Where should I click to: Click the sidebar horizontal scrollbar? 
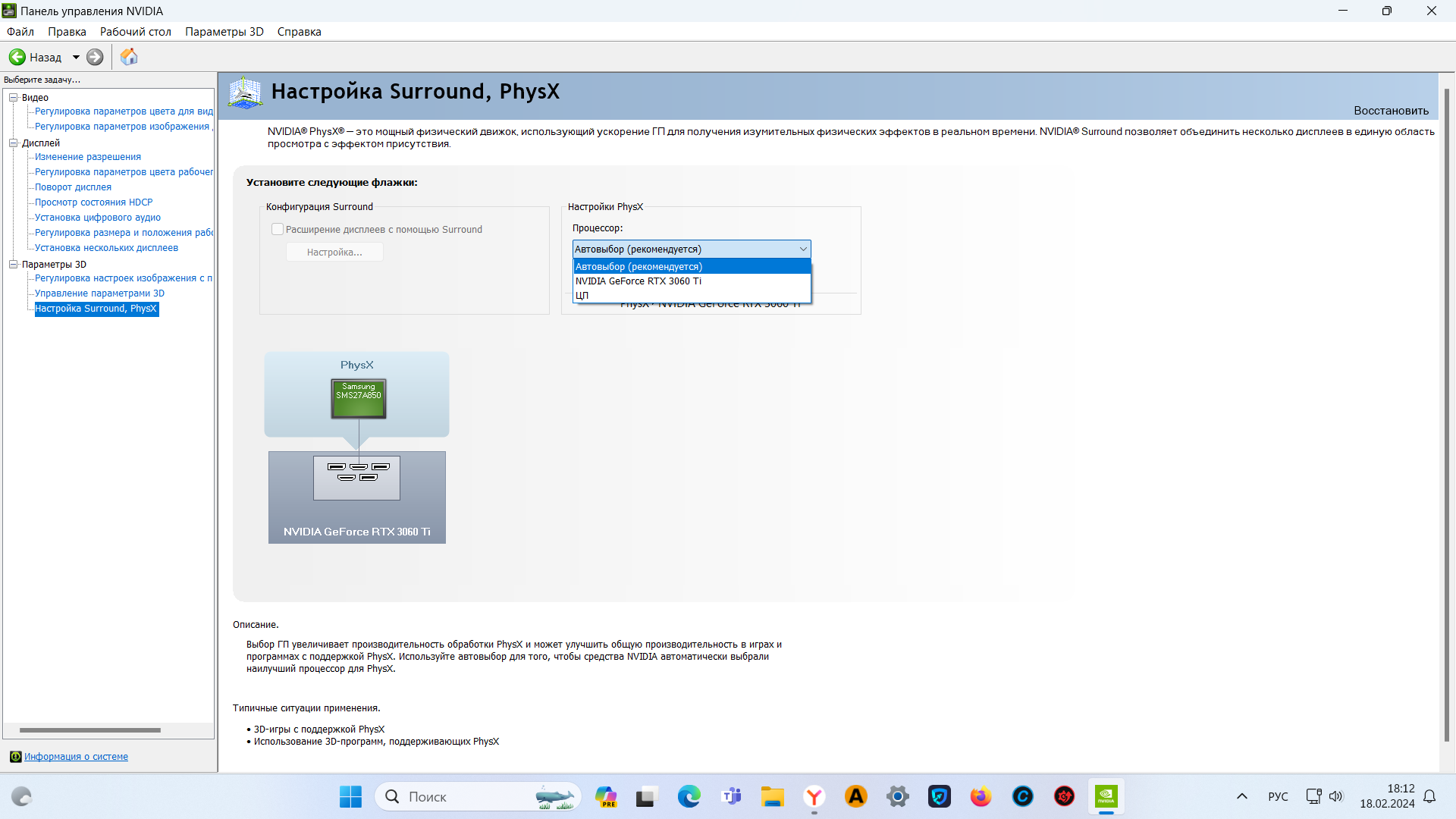point(89,730)
